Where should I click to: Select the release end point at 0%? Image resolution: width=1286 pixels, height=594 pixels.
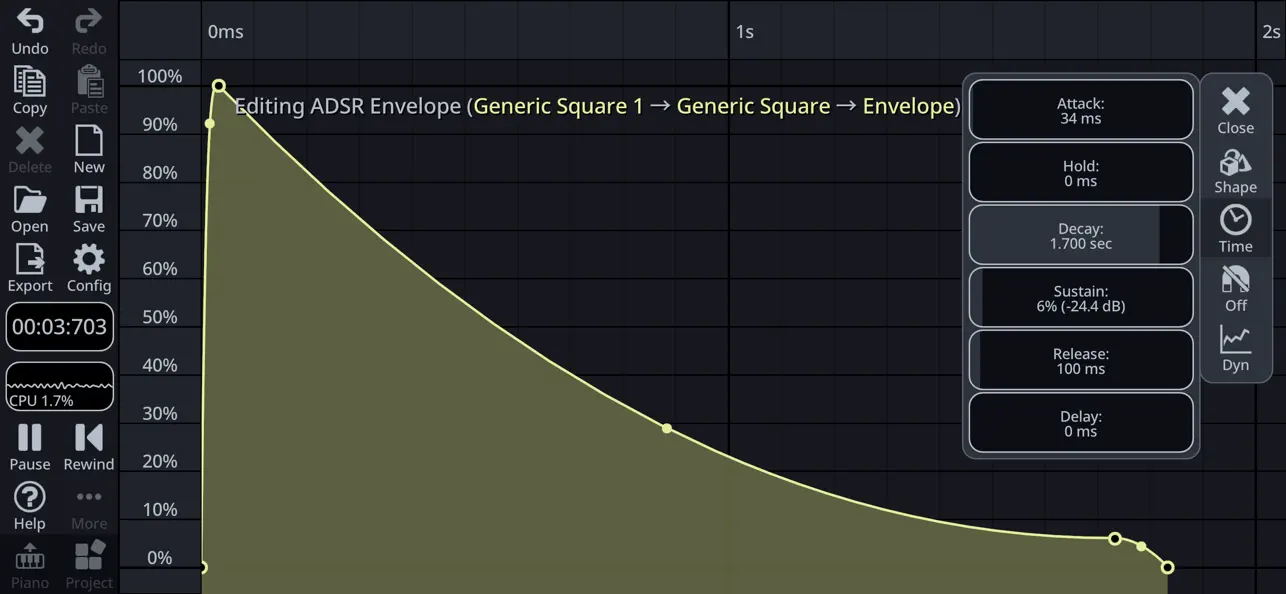coord(1167,567)
